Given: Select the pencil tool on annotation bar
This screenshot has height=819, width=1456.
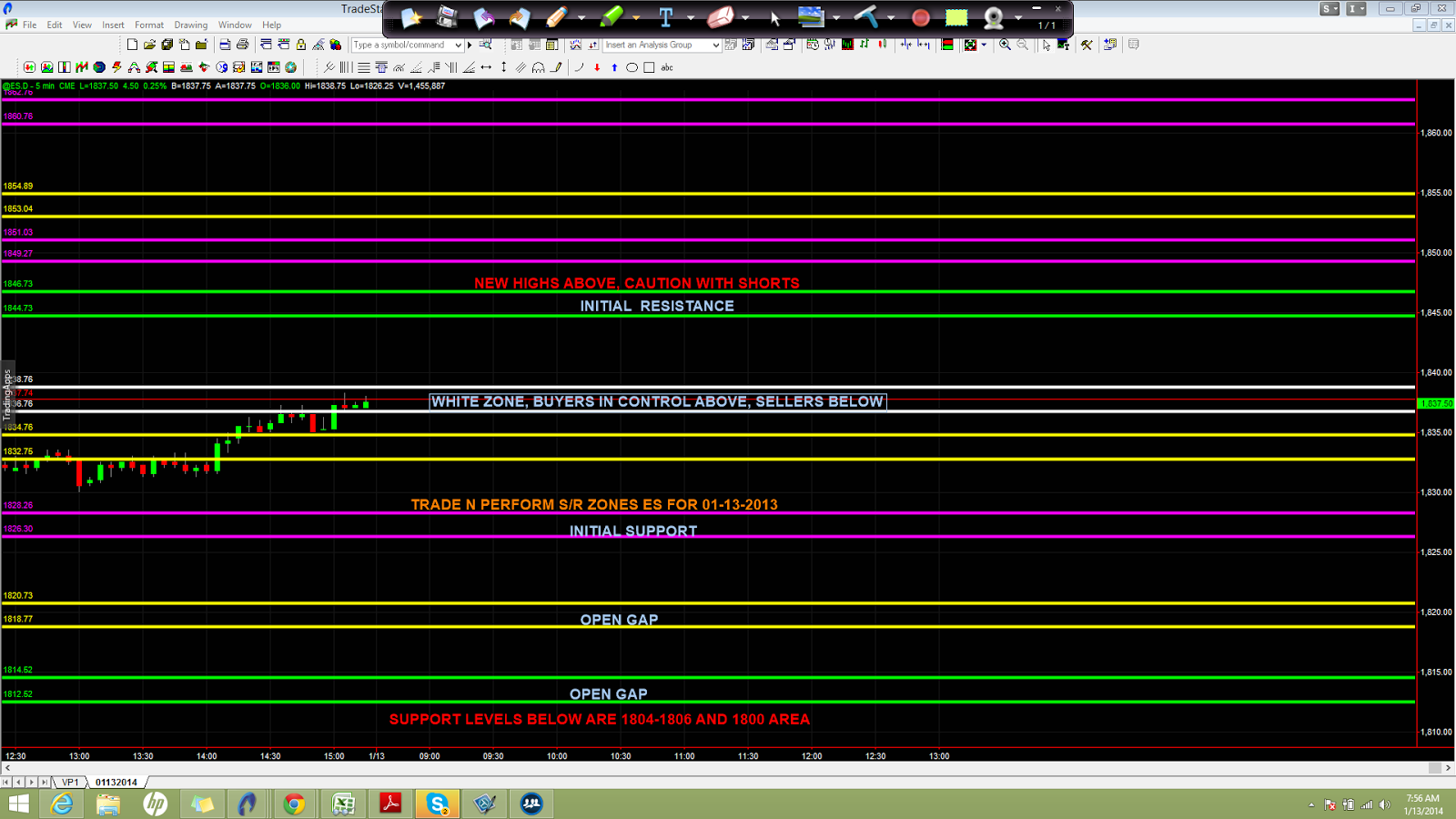Looking at the screenshot, I should 556,17.
